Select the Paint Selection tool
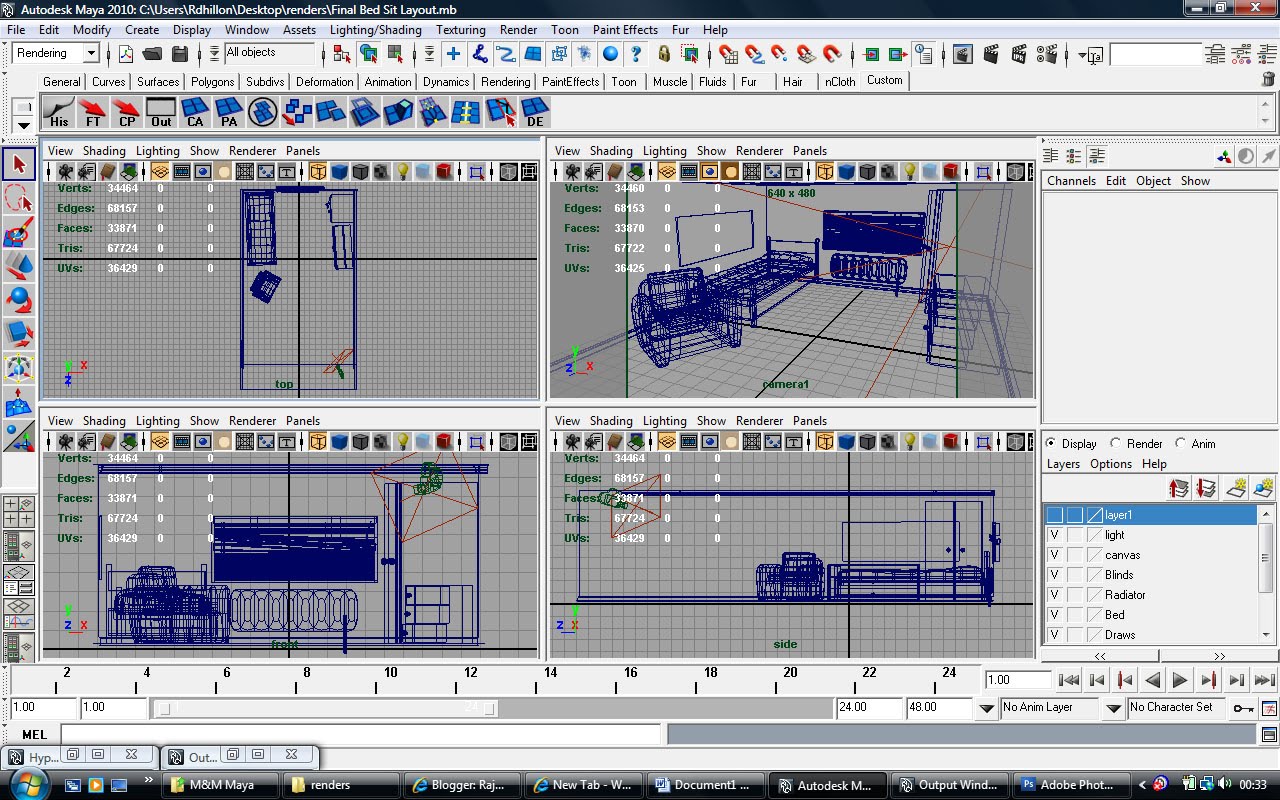The height and width of the screenshot is (800, 1280). 19,232
